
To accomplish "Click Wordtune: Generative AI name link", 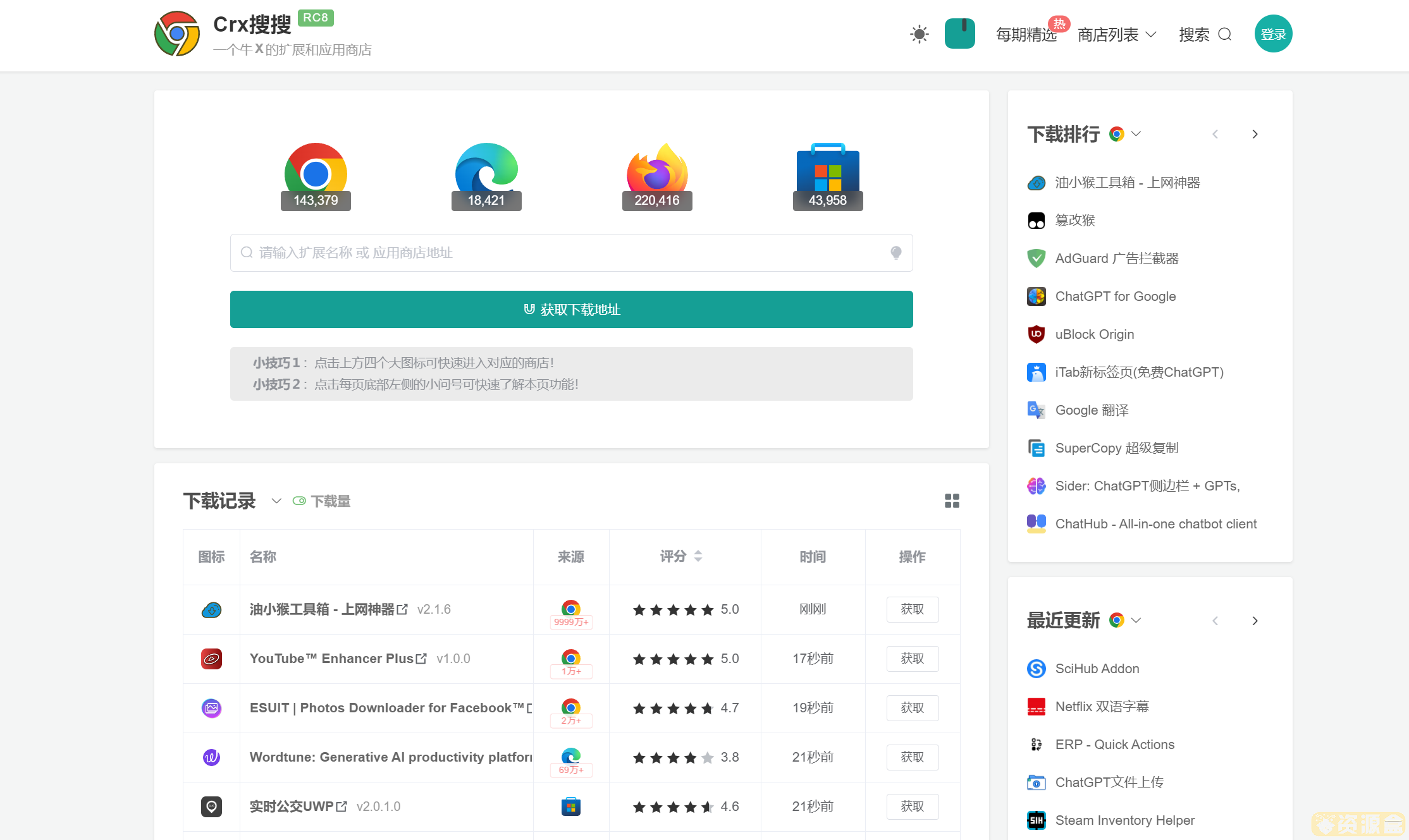I will tap(390, 757).
